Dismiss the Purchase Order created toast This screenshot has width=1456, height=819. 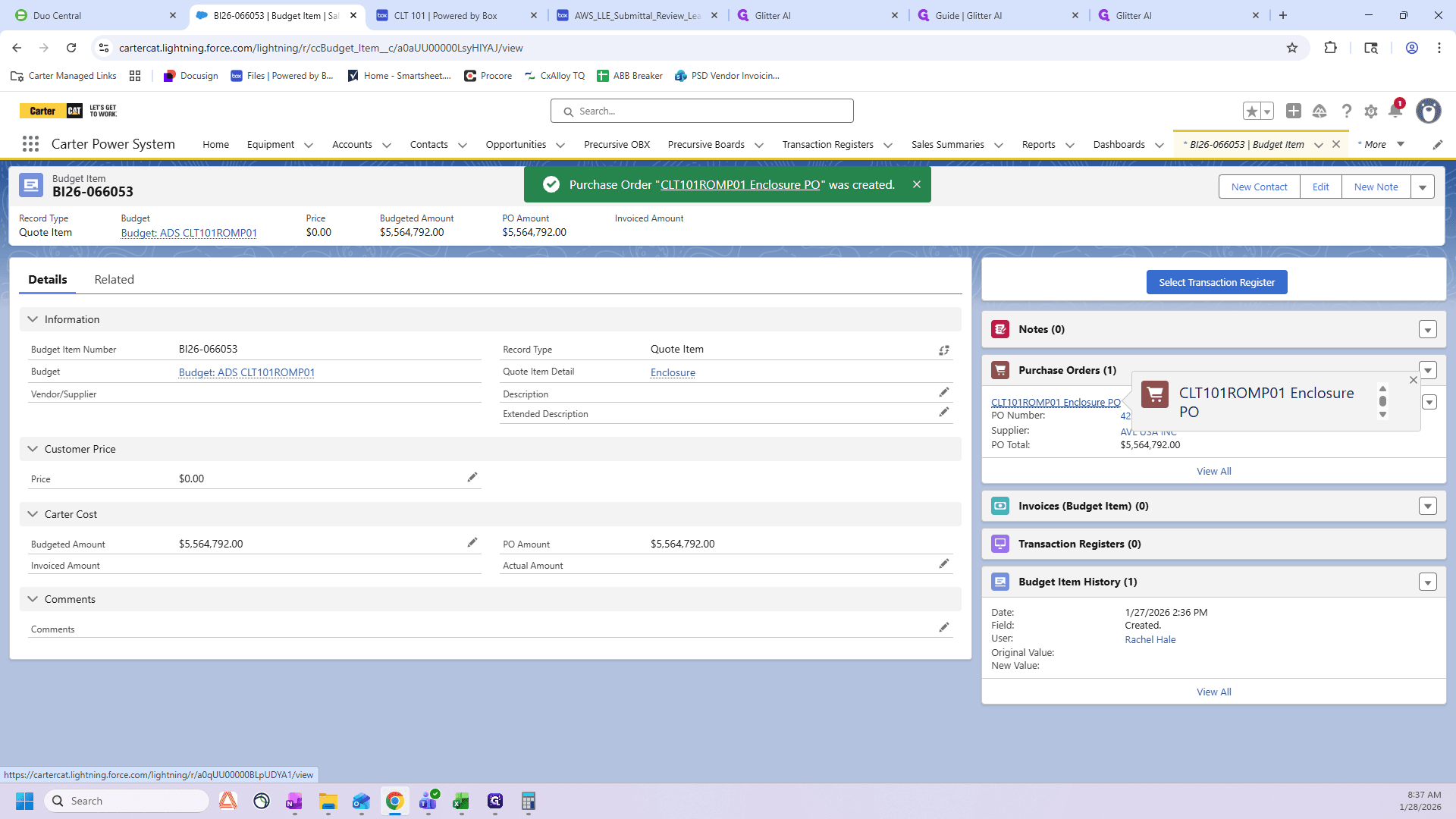916,184
